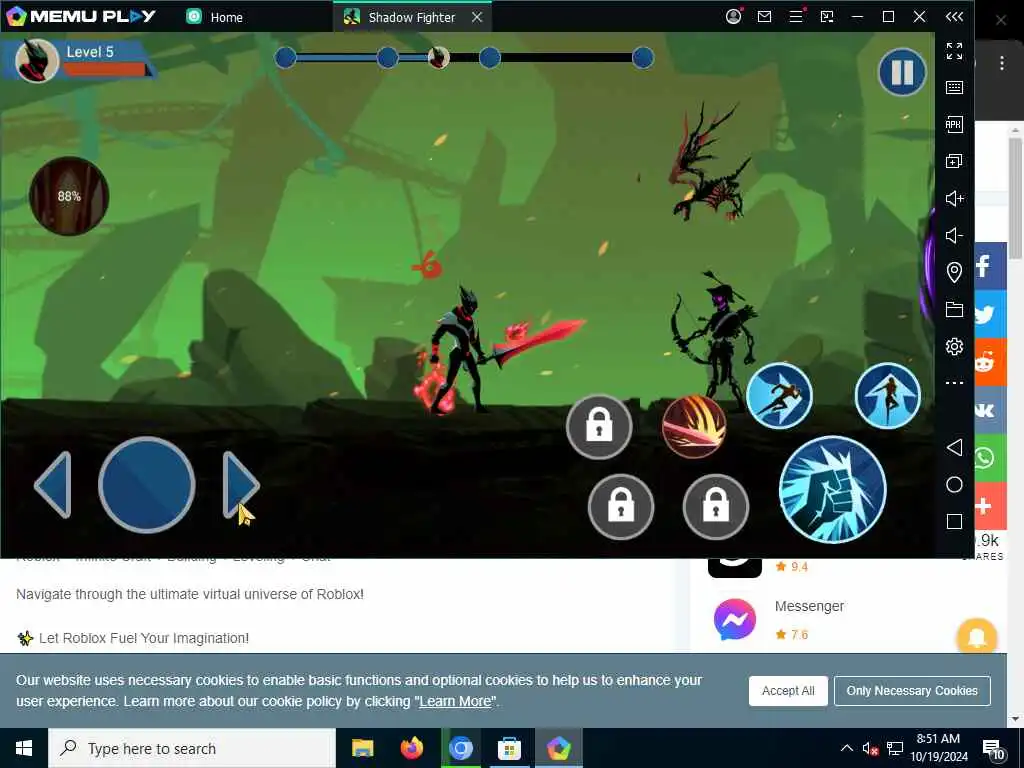The image size is (1024, 768).
Task: Open MEmu settings gear
Action: (954, 346)
